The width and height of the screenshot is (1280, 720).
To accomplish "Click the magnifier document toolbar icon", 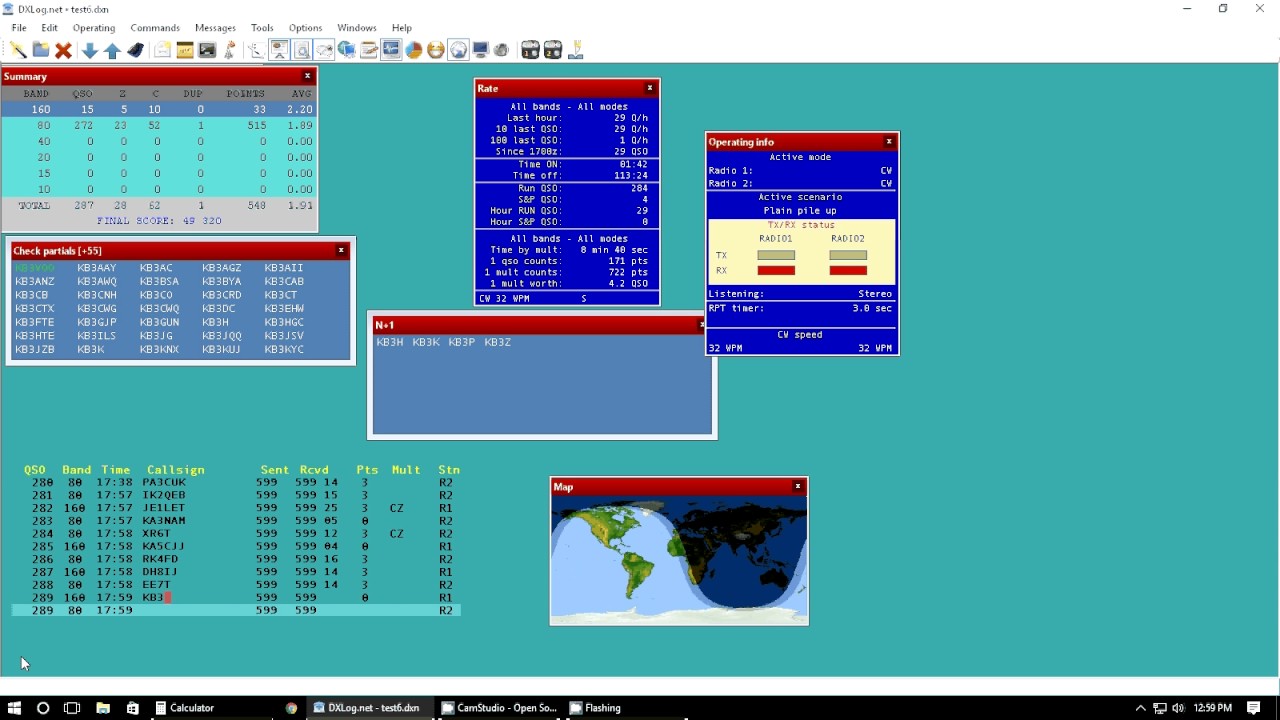I will (301, 50).
